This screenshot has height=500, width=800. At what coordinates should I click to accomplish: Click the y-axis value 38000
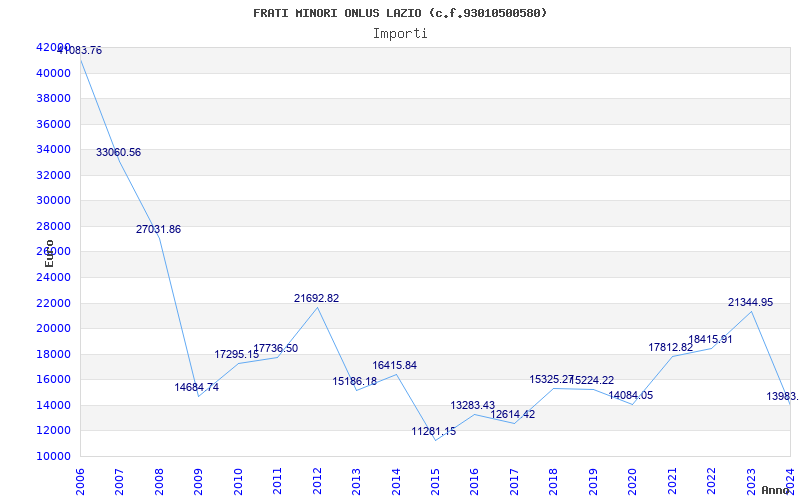point(53,98)
